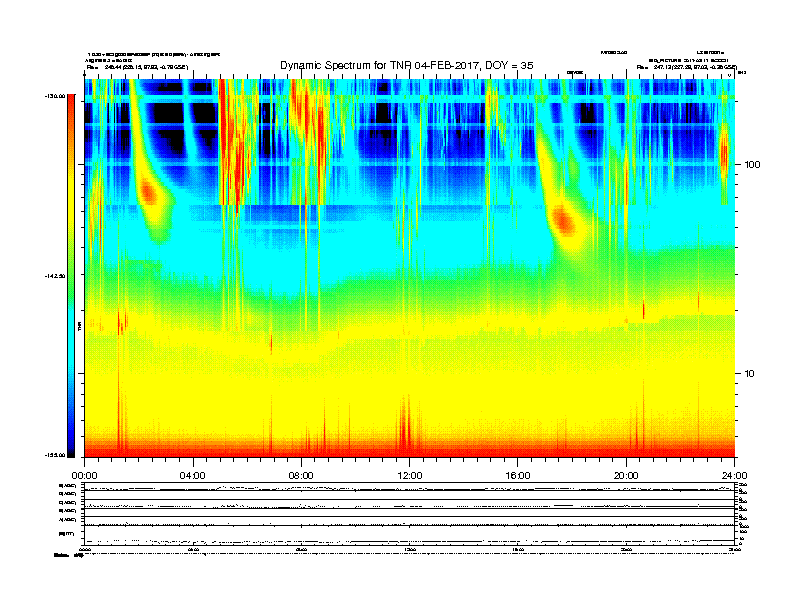The width and height of the screenshot is (792, 612).
Task: Click the vertical rainbow color scale bar
Action: 71,276
